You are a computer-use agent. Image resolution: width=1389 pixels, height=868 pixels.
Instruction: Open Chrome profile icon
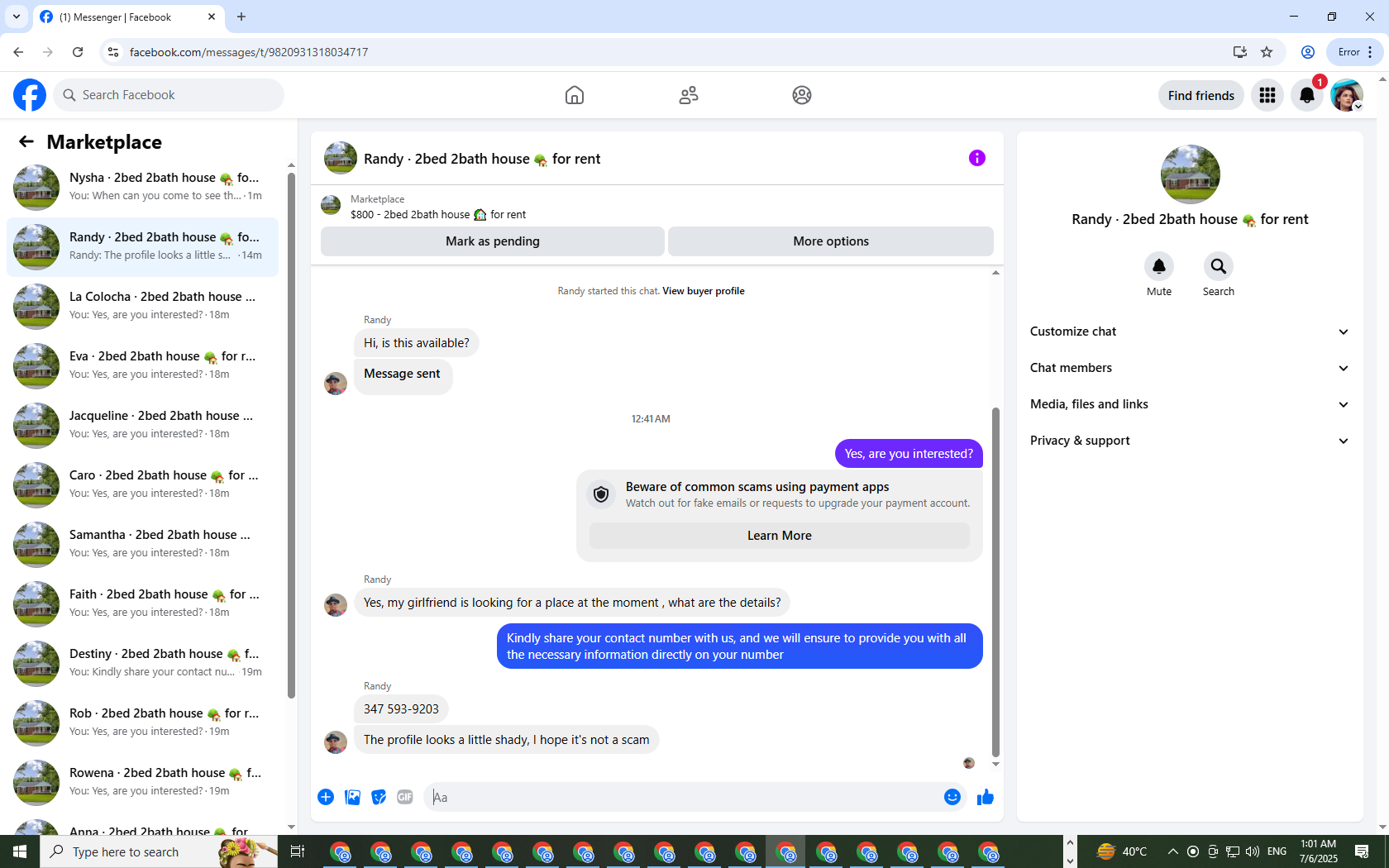[1308, 52]
